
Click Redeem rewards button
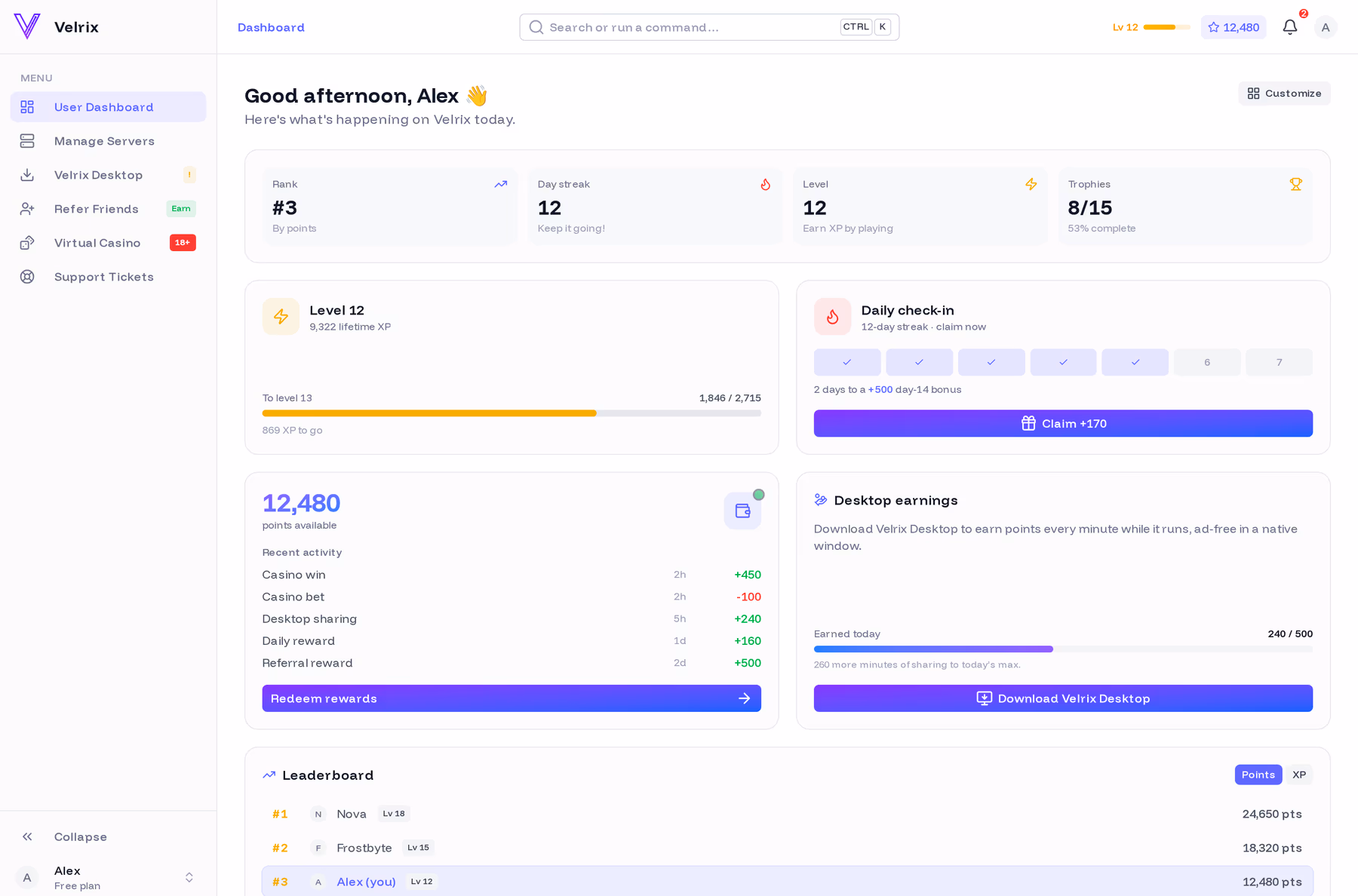point(512,698)
